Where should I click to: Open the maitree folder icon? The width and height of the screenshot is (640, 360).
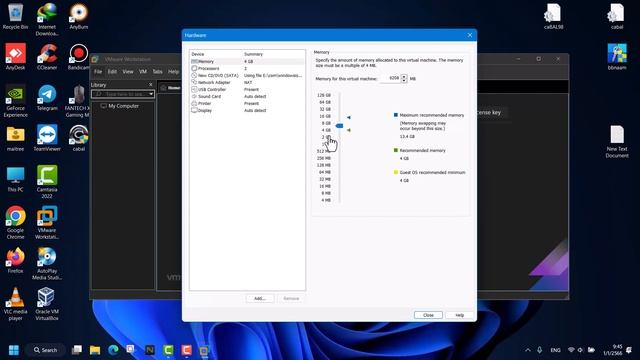coord(15,138)
